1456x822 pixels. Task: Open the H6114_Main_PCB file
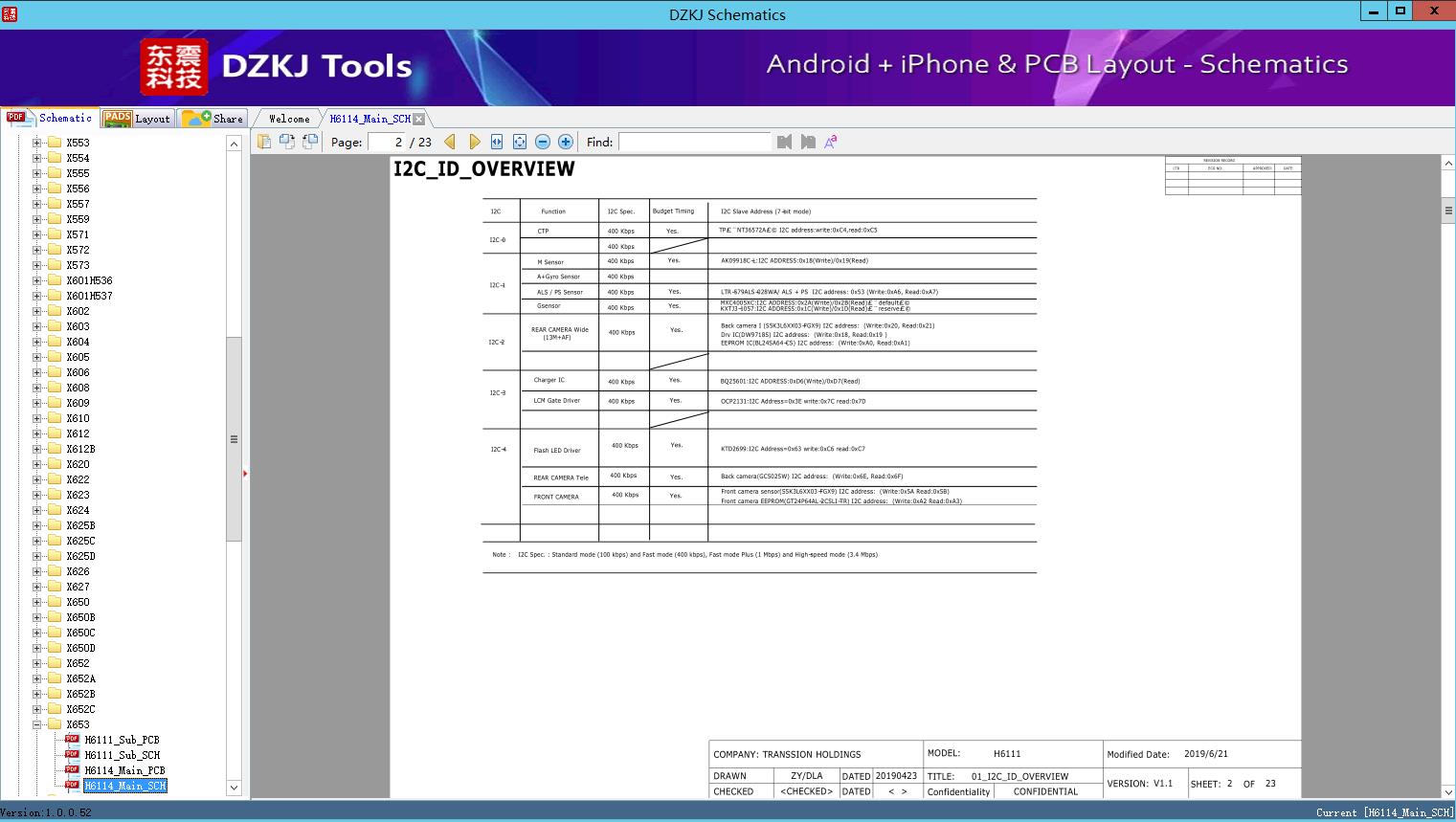pyautogui.click(x=124, y=770)
